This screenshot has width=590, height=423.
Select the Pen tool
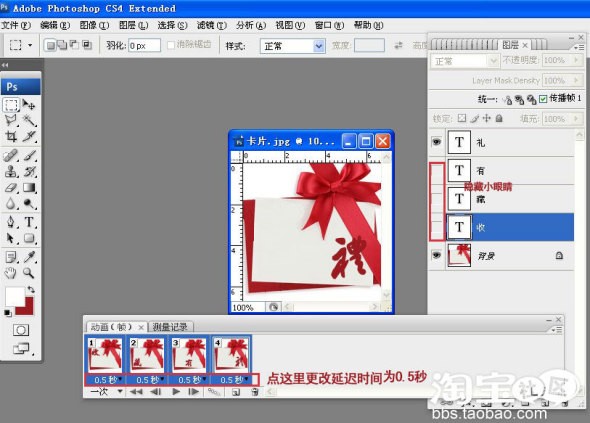(x=11, y=222)
